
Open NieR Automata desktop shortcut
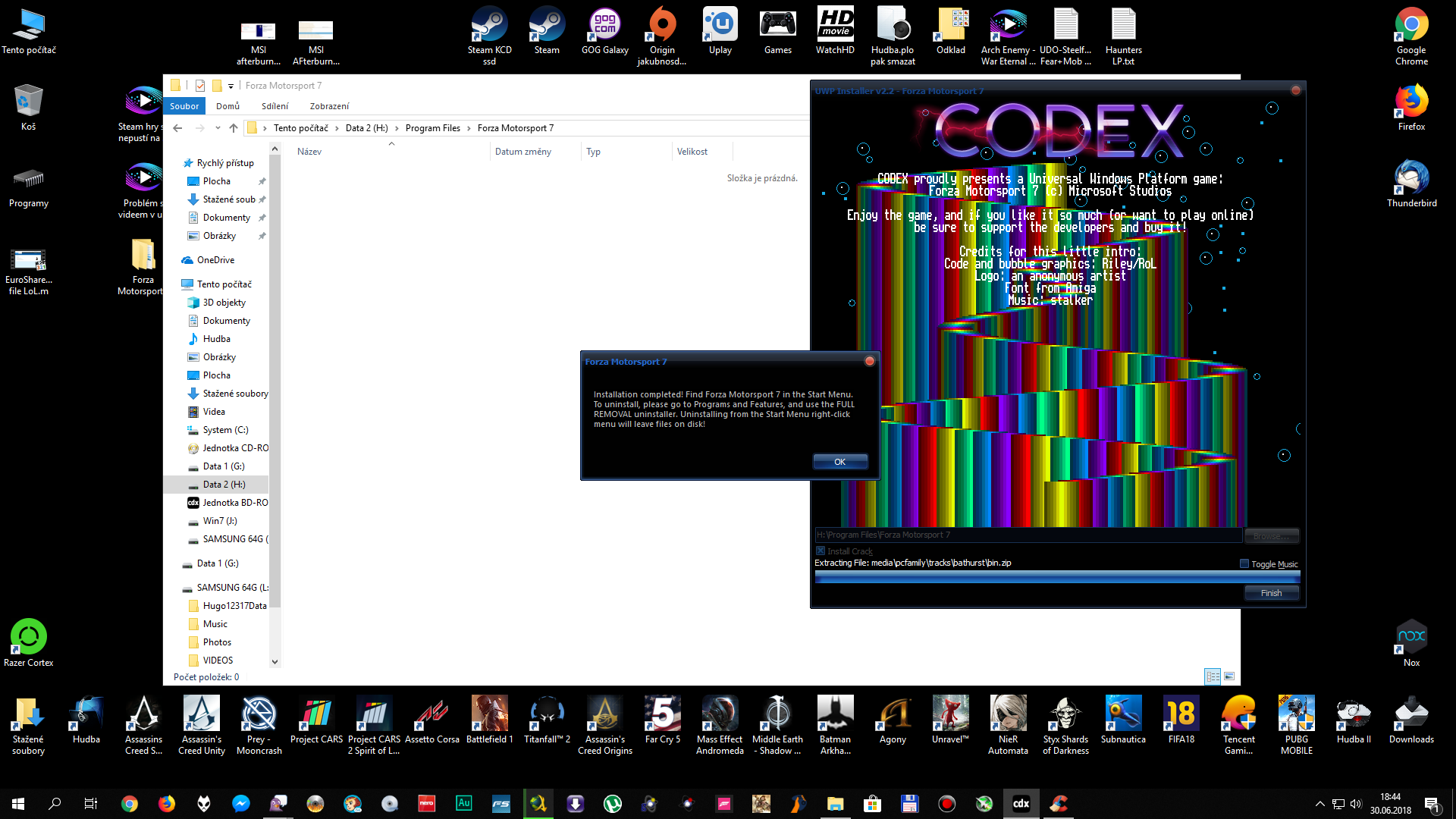(1008, 725)
